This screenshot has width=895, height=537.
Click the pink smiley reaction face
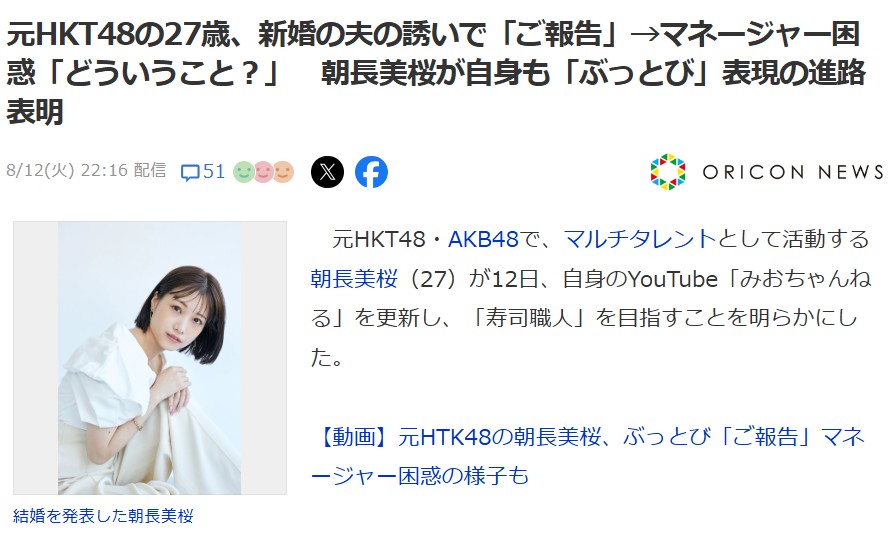coord(263,171)
